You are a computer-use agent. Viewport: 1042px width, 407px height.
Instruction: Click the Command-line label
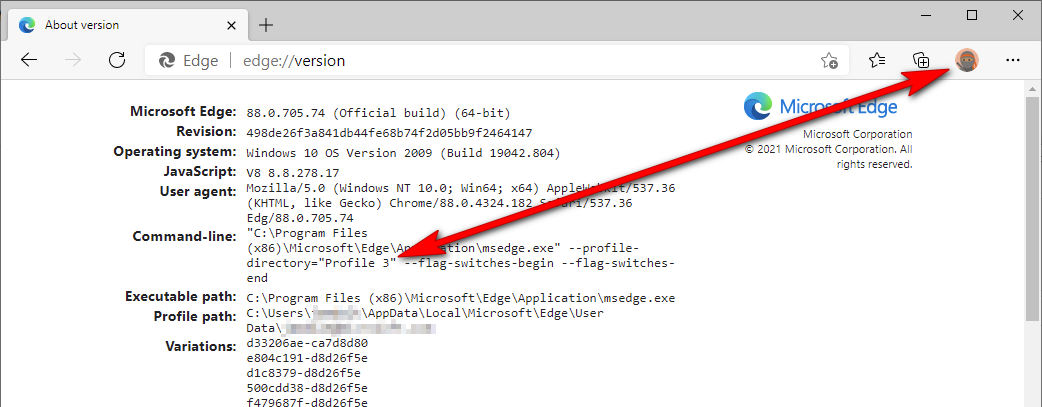coord(184,236)
